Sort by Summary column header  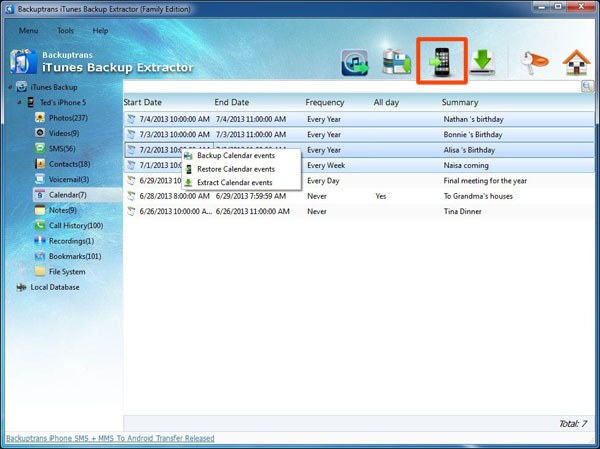coord(460,102)
